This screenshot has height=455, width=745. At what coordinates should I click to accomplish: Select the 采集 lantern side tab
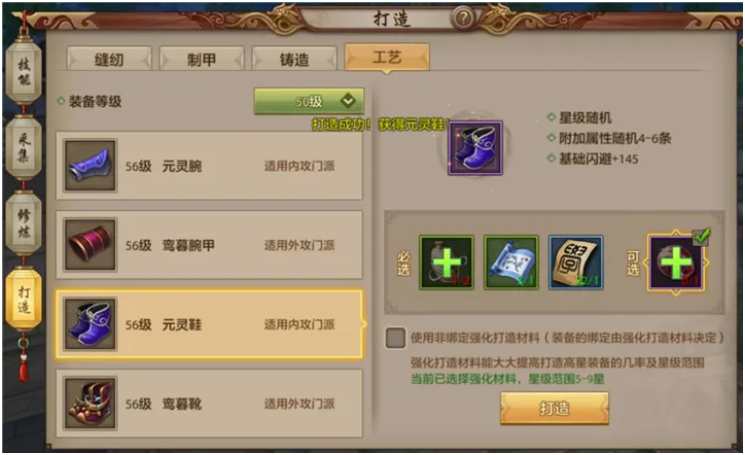pyautogui.click(x=24, y=147)
